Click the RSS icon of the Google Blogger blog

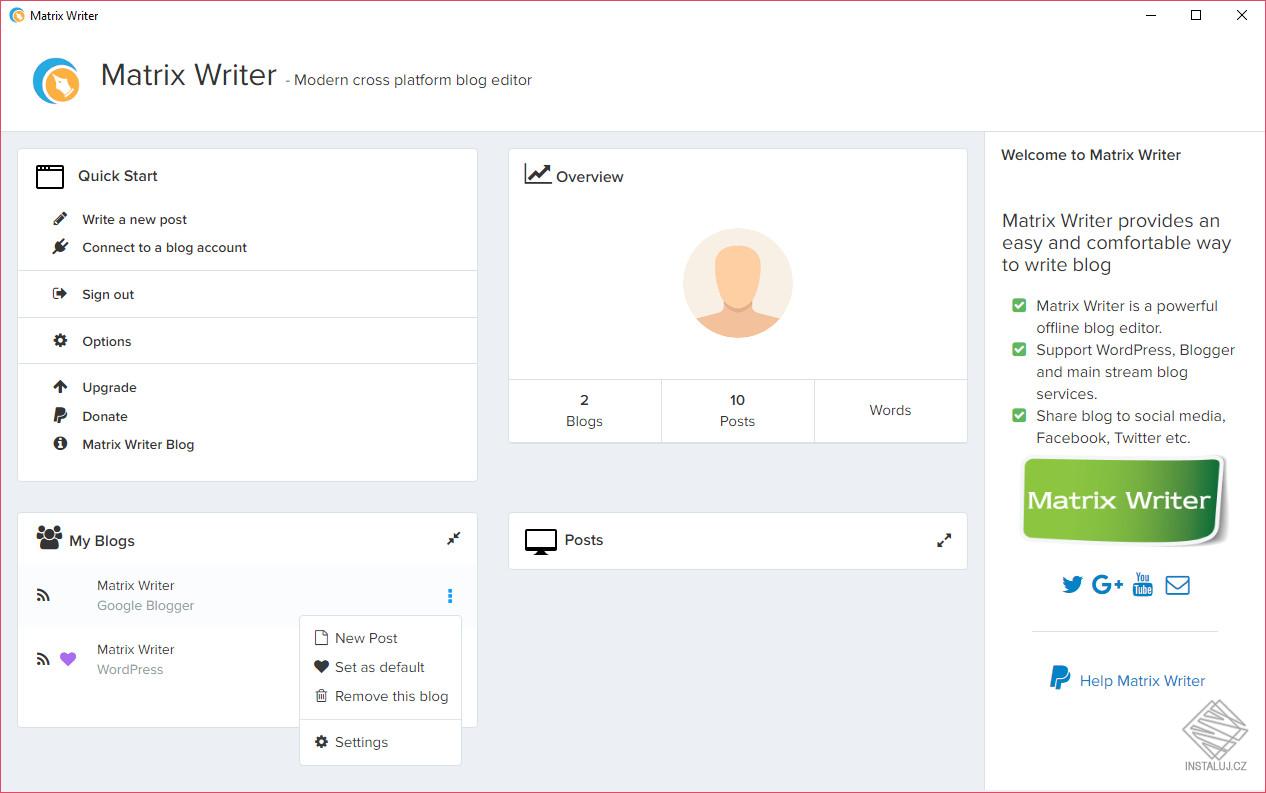[x=43, y=595]
